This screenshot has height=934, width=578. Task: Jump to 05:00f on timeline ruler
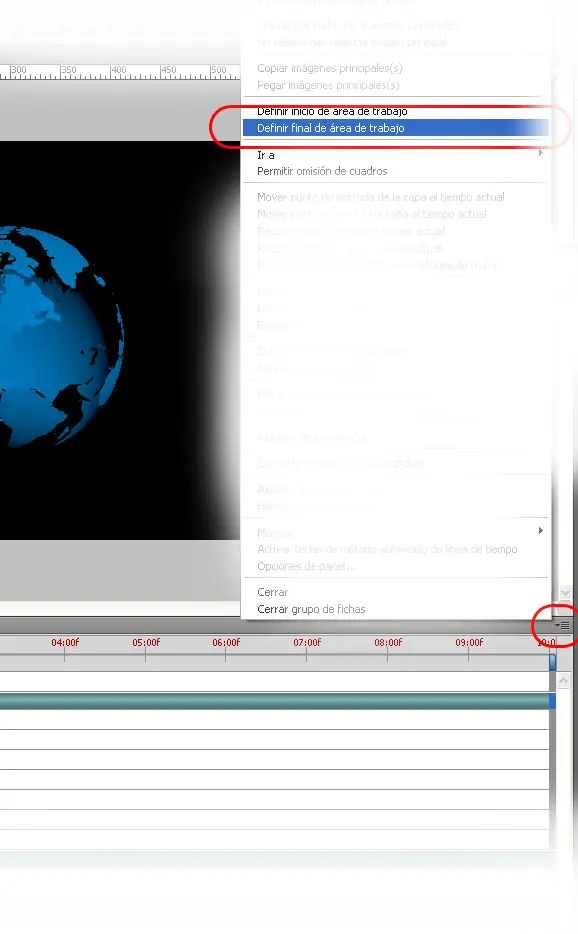pyautogui.click(x=146, y=643)
